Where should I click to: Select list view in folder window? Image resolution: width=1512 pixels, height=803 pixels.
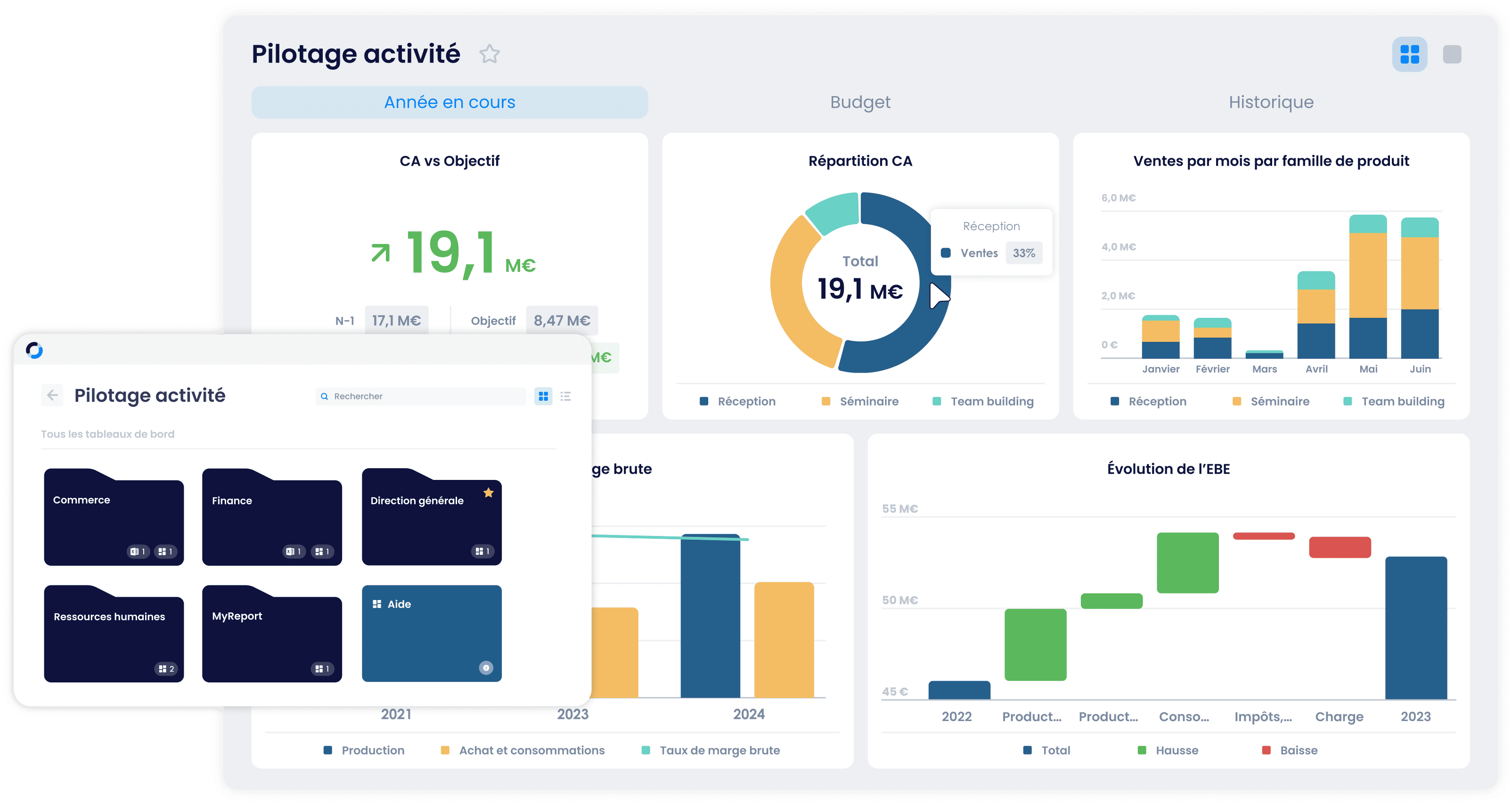pos(566,397)
